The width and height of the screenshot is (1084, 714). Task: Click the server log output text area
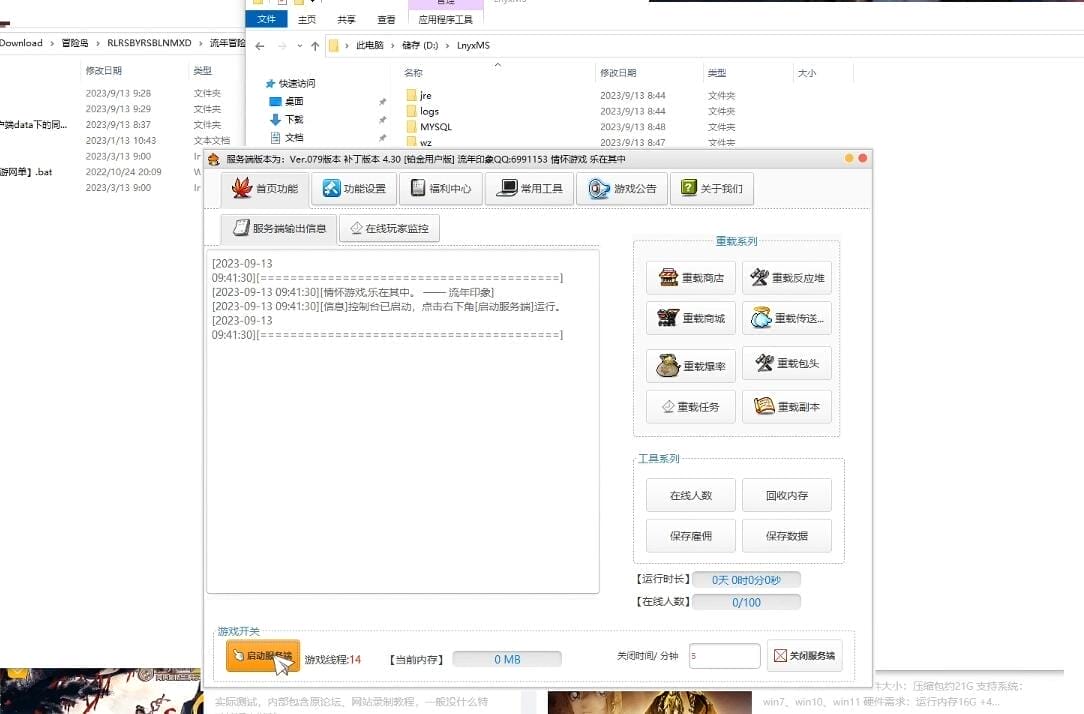[403, 420]
